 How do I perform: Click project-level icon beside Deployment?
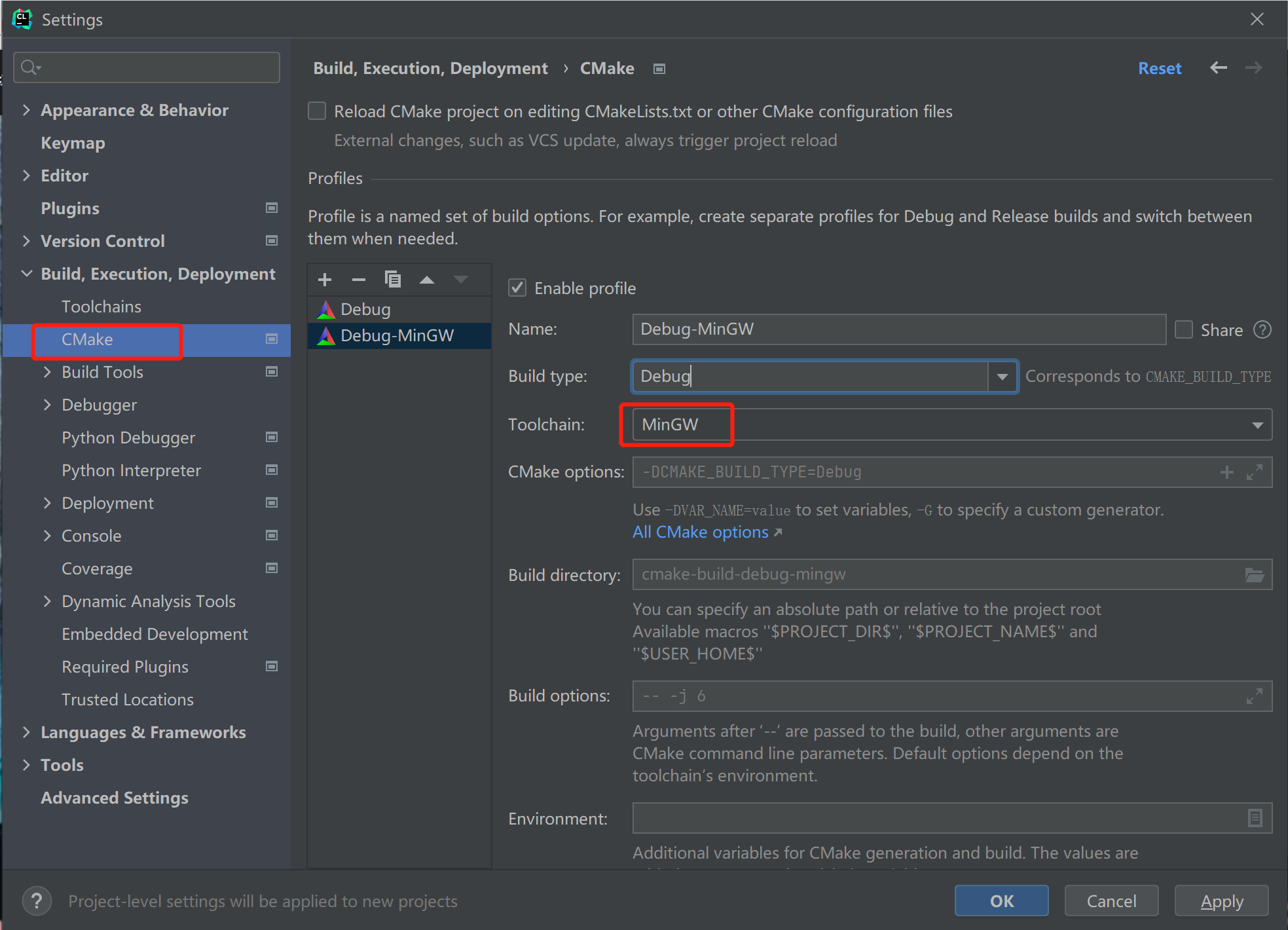[x=272, y=503]
